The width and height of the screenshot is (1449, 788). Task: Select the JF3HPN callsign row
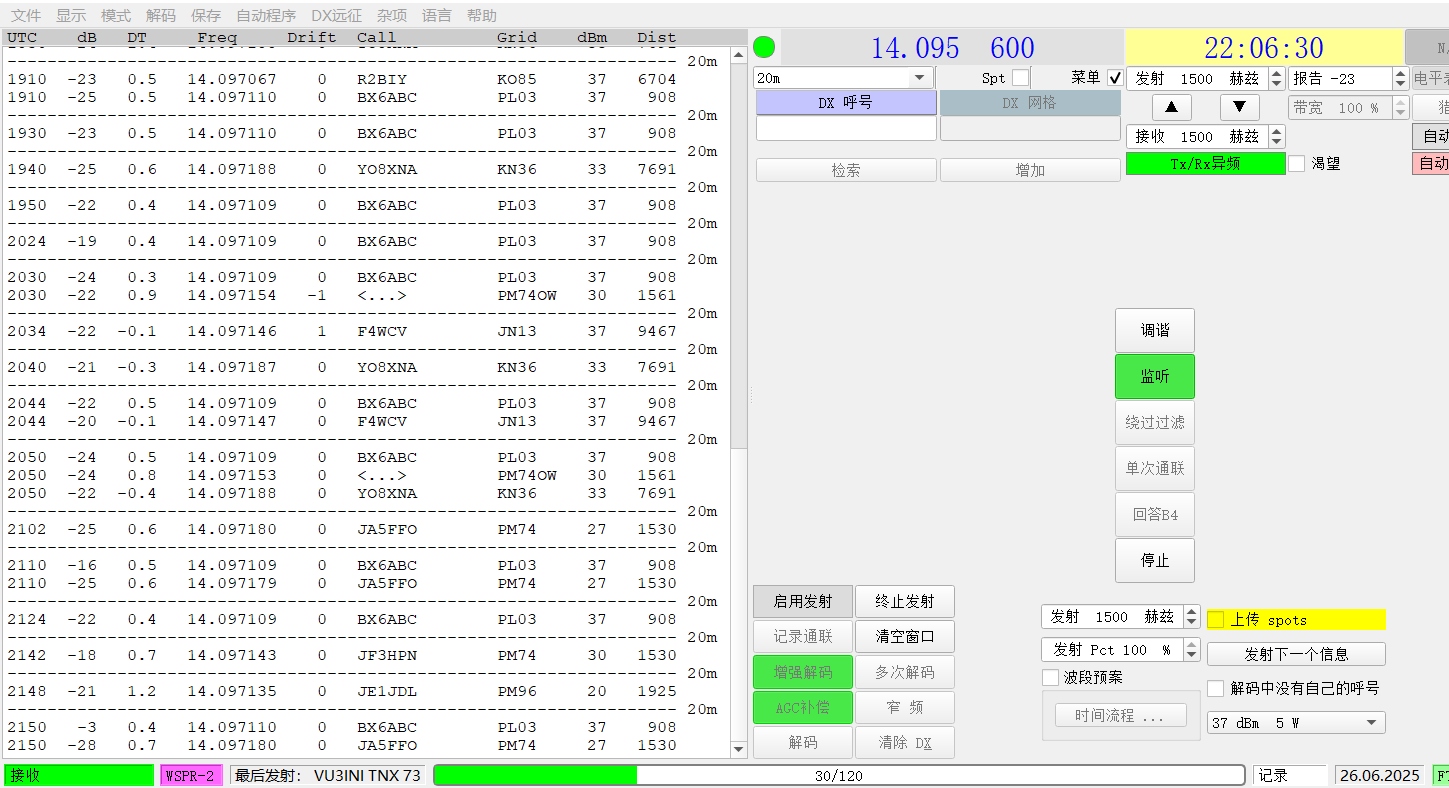pos(342,655)
